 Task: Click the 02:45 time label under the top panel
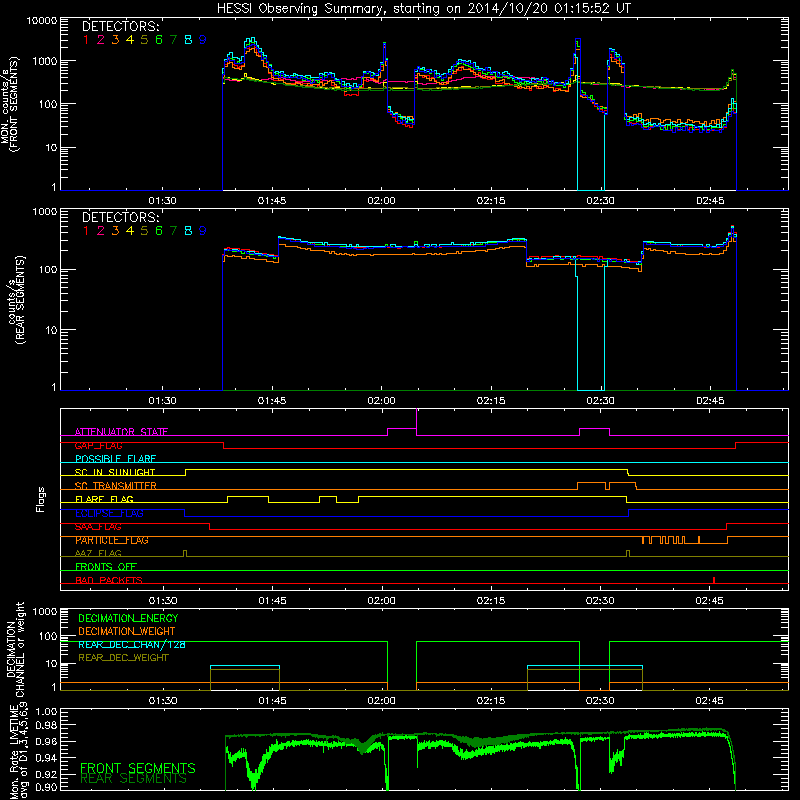pyautogui.click(x=710, y=201)
